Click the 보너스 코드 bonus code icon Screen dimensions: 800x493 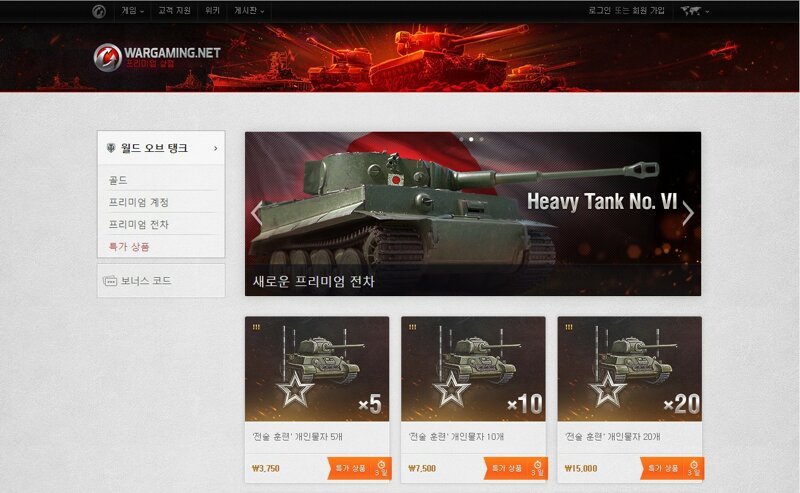(x=110, y=281)
